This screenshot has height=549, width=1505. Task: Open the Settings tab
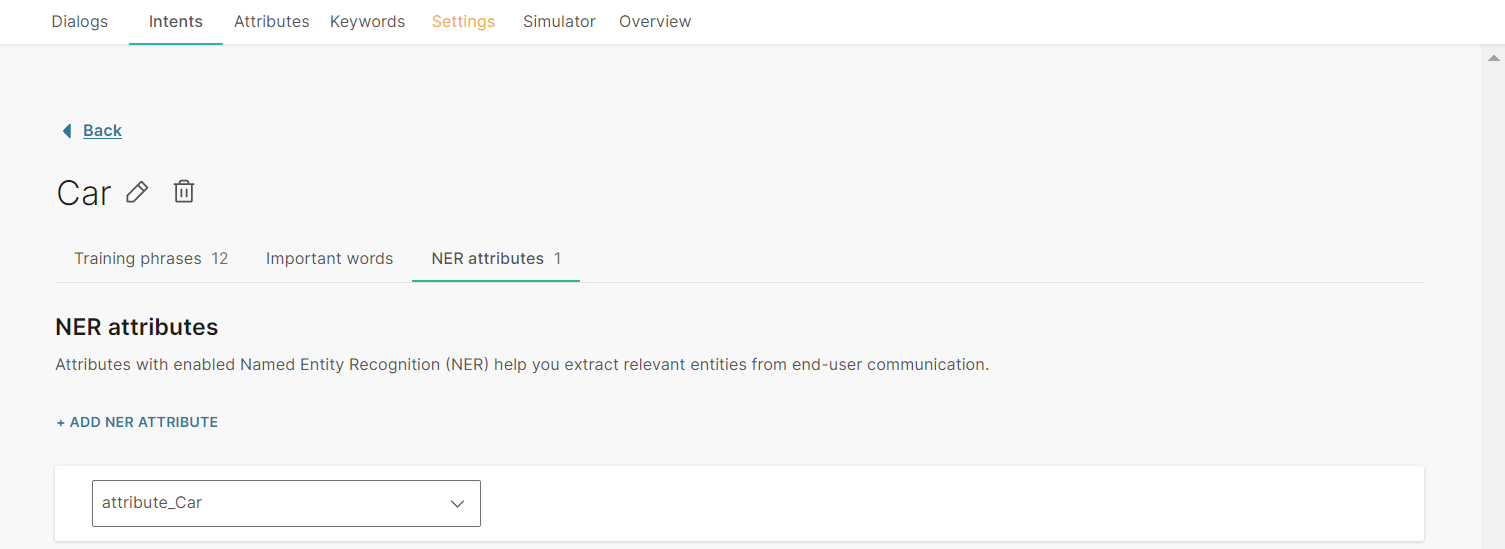coord(463,21)
